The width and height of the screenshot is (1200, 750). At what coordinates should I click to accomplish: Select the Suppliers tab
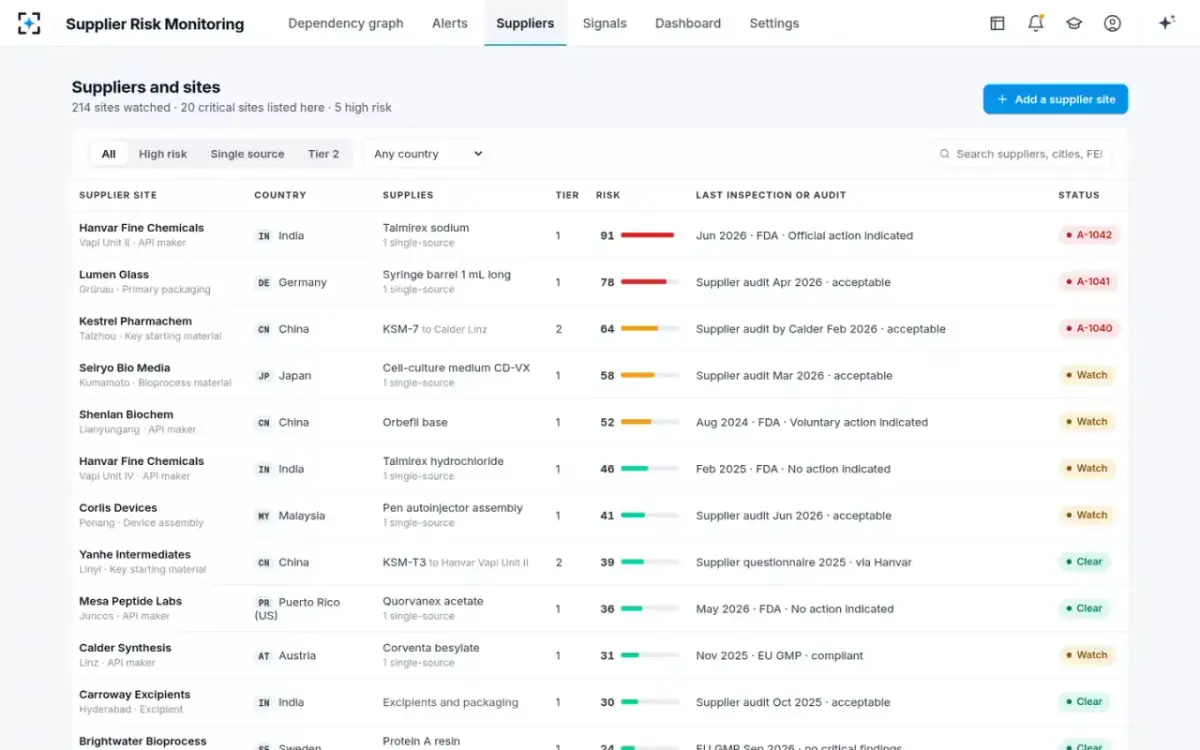[x=525, y=23]
